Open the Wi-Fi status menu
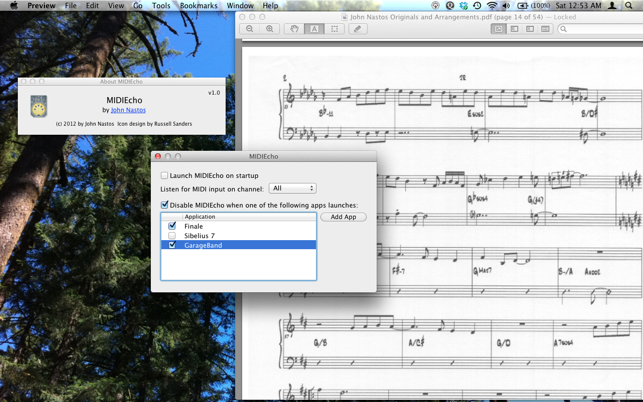The width and height of the screenshot is (643, 402). (x=492, y=5)
